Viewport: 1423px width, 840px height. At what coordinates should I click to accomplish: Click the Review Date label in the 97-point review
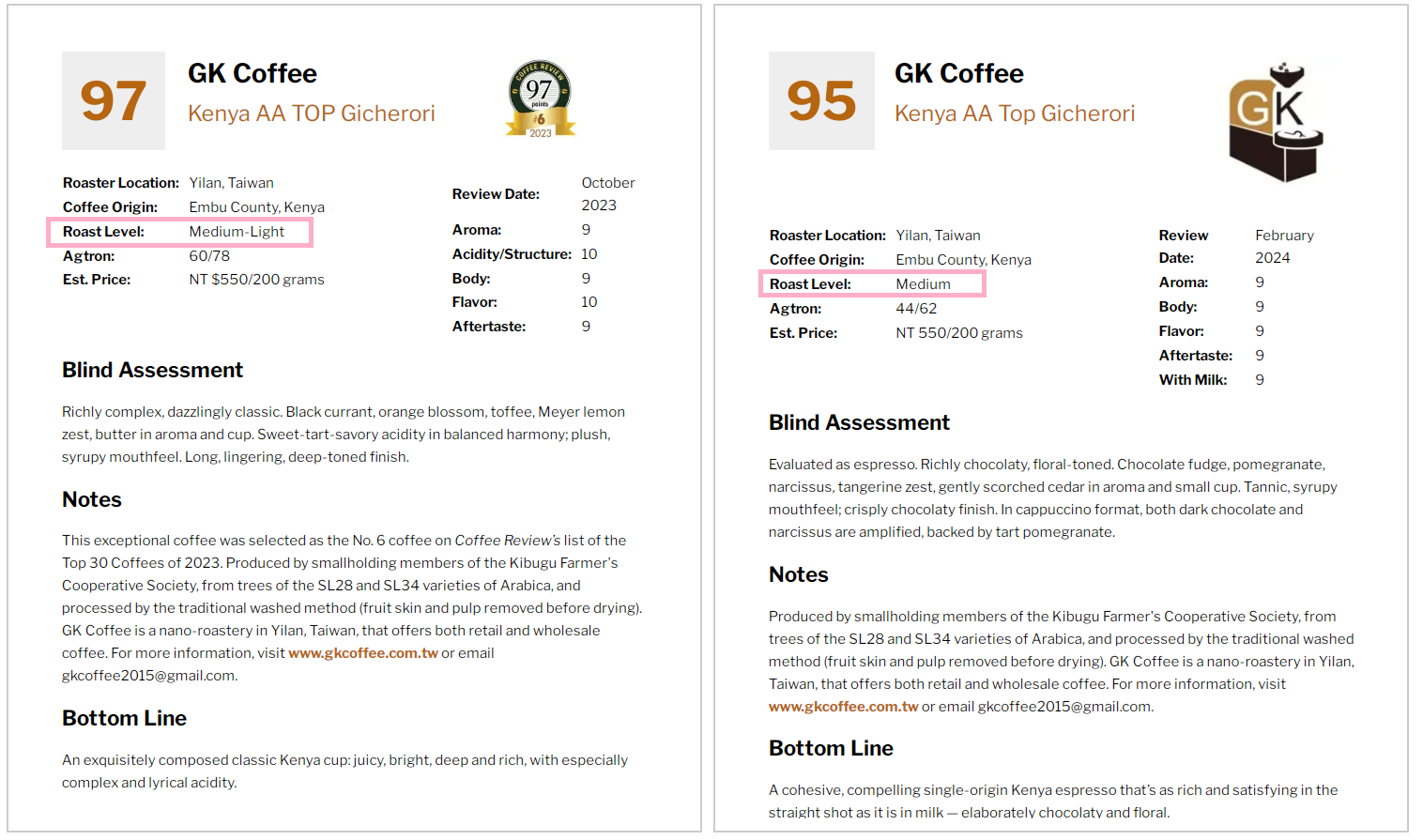coord(496,194)
